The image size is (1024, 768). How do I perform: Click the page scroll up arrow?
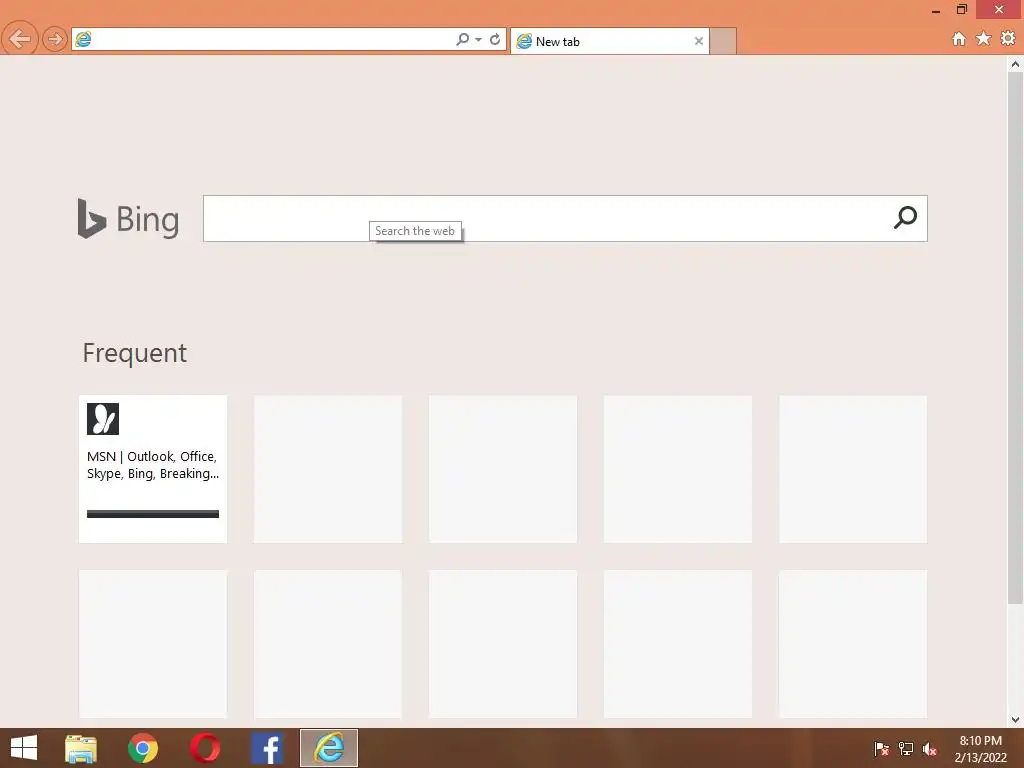click(1015, 64)
